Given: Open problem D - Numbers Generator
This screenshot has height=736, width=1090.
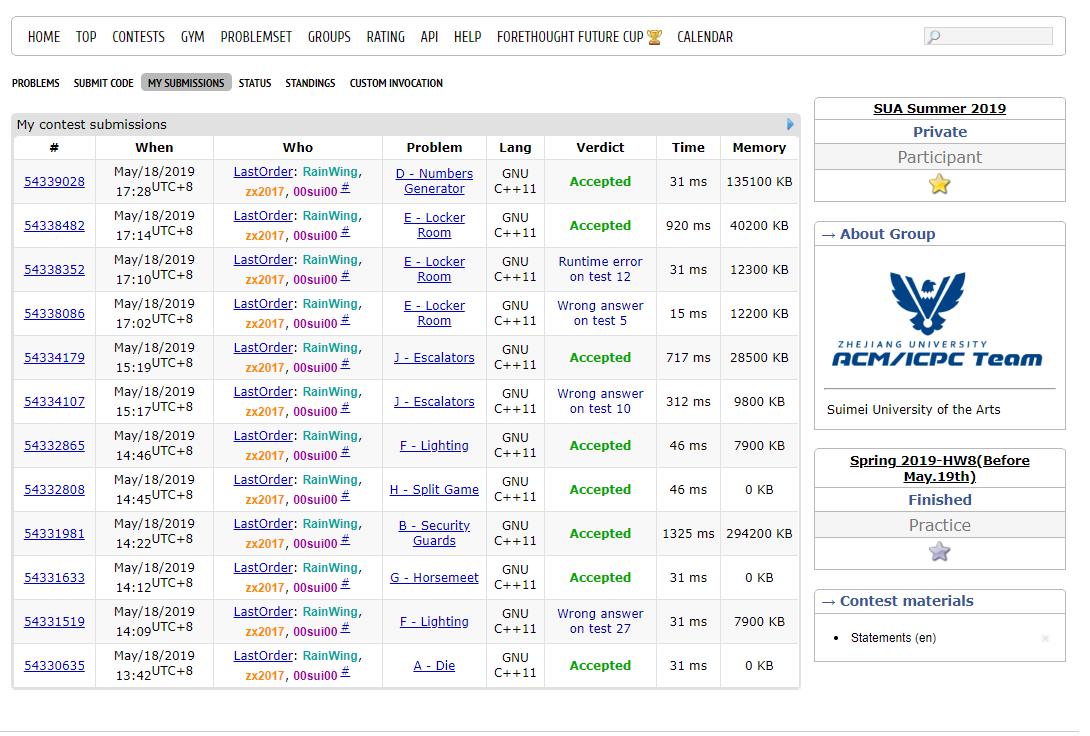Looking at the screenshot, I should click(434, 181).
